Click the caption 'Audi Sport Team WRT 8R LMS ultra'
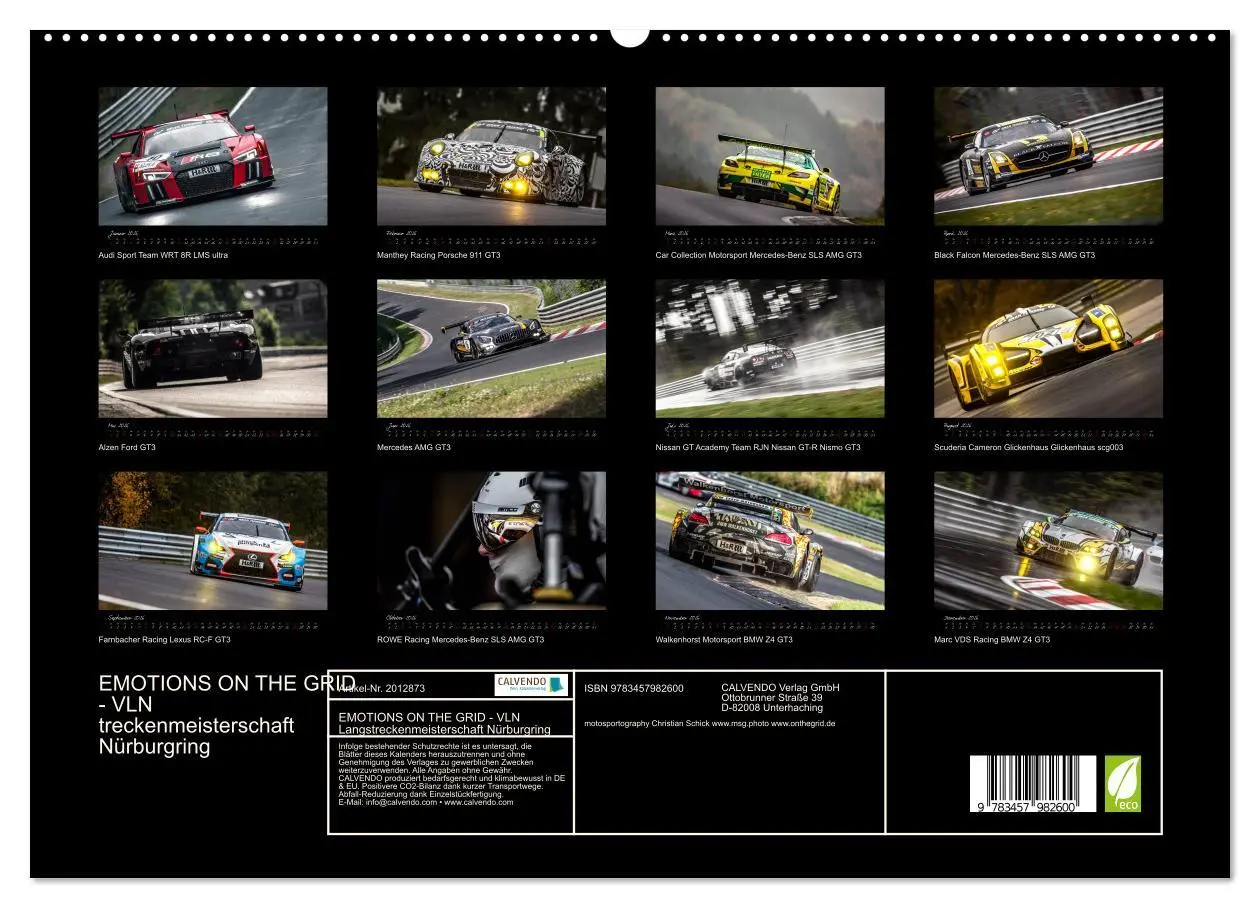The width and height of the screenshot is (1260, 908). (x=163, y=255)
